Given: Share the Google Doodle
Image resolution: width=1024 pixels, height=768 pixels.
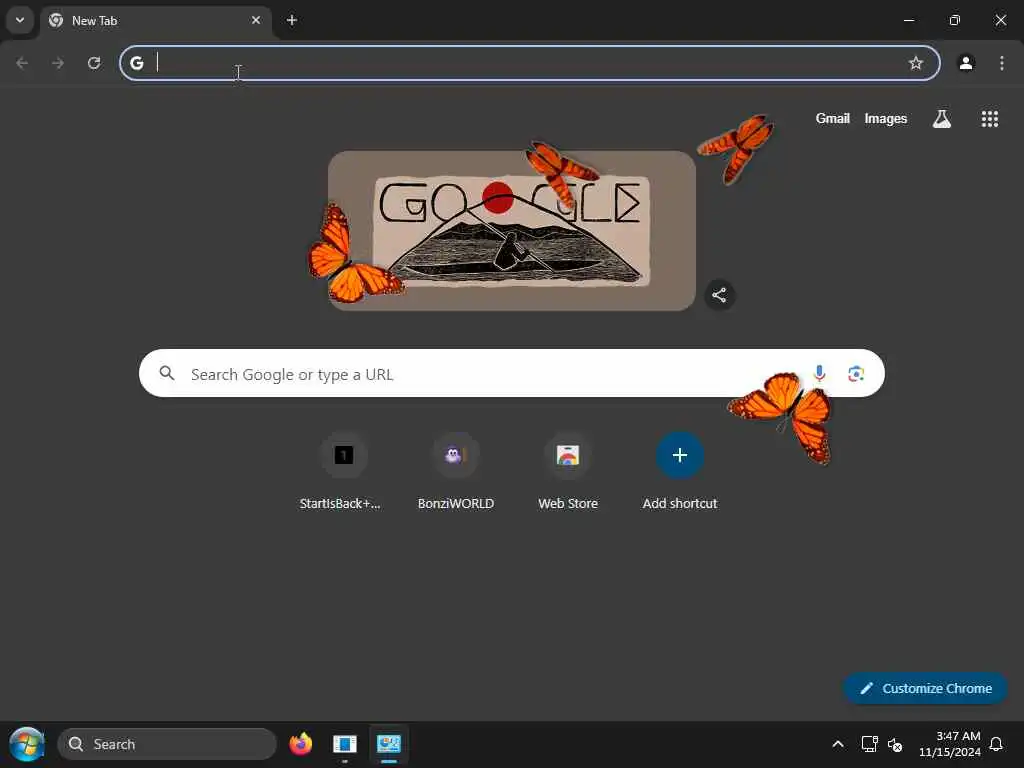Looking at the screenshot, I should click(x=719, y=295).
